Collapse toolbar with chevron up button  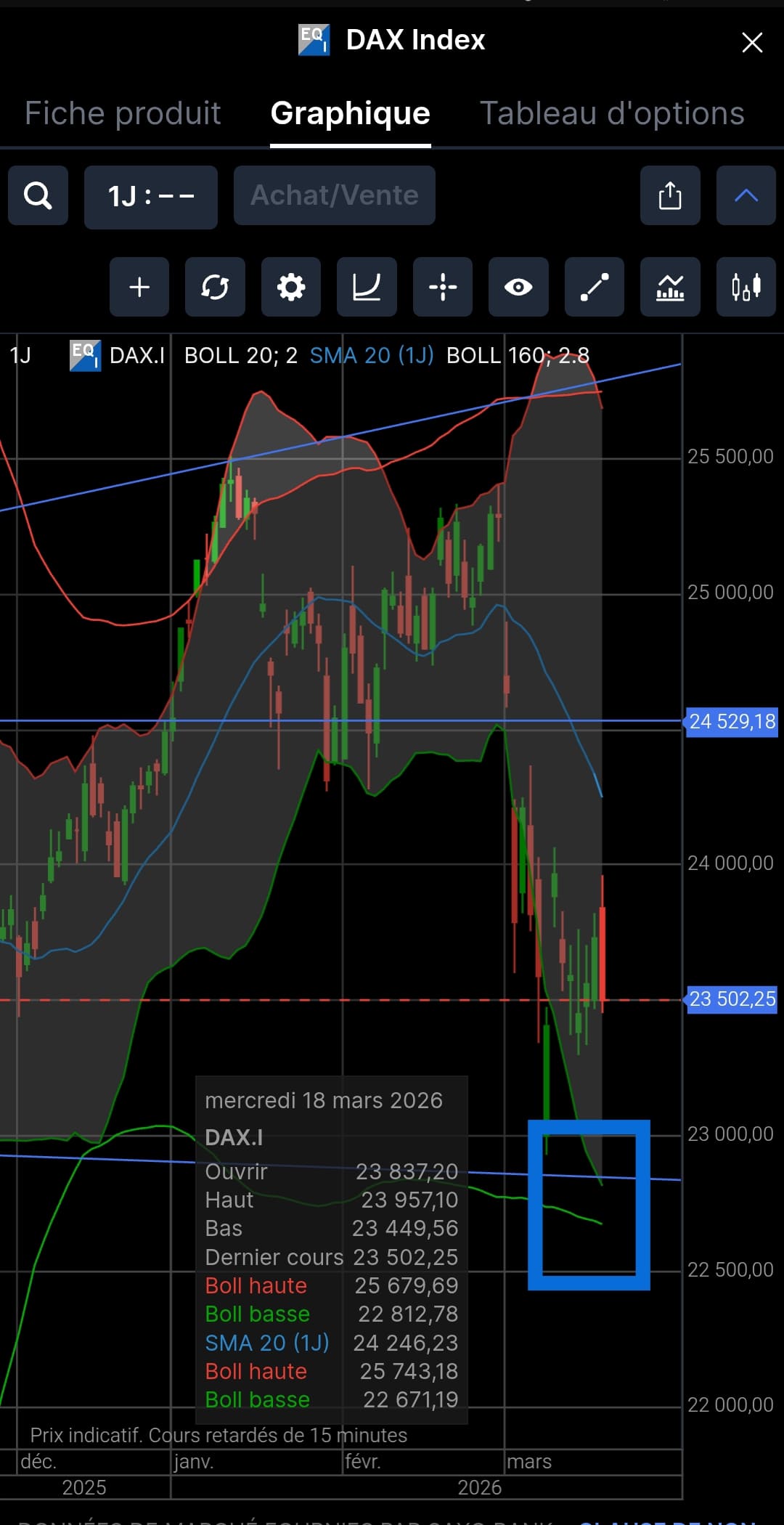click(x=746, y=195)
